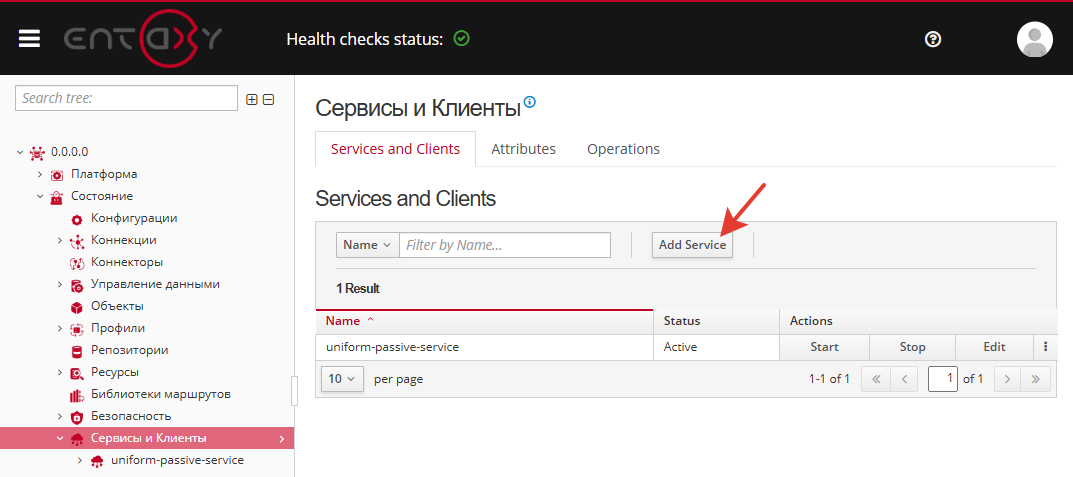Click the help question mark icon
Viewport: 1073px width, 477px height.
coord(933,39)
